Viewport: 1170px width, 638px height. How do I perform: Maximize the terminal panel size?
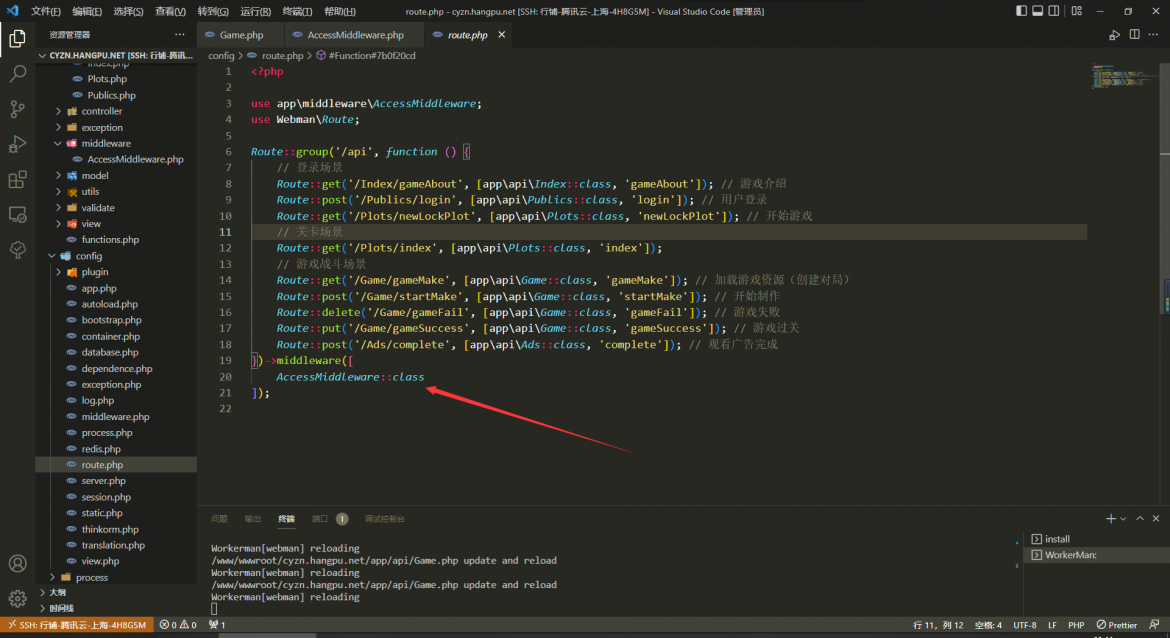[x=1139, y=519]
